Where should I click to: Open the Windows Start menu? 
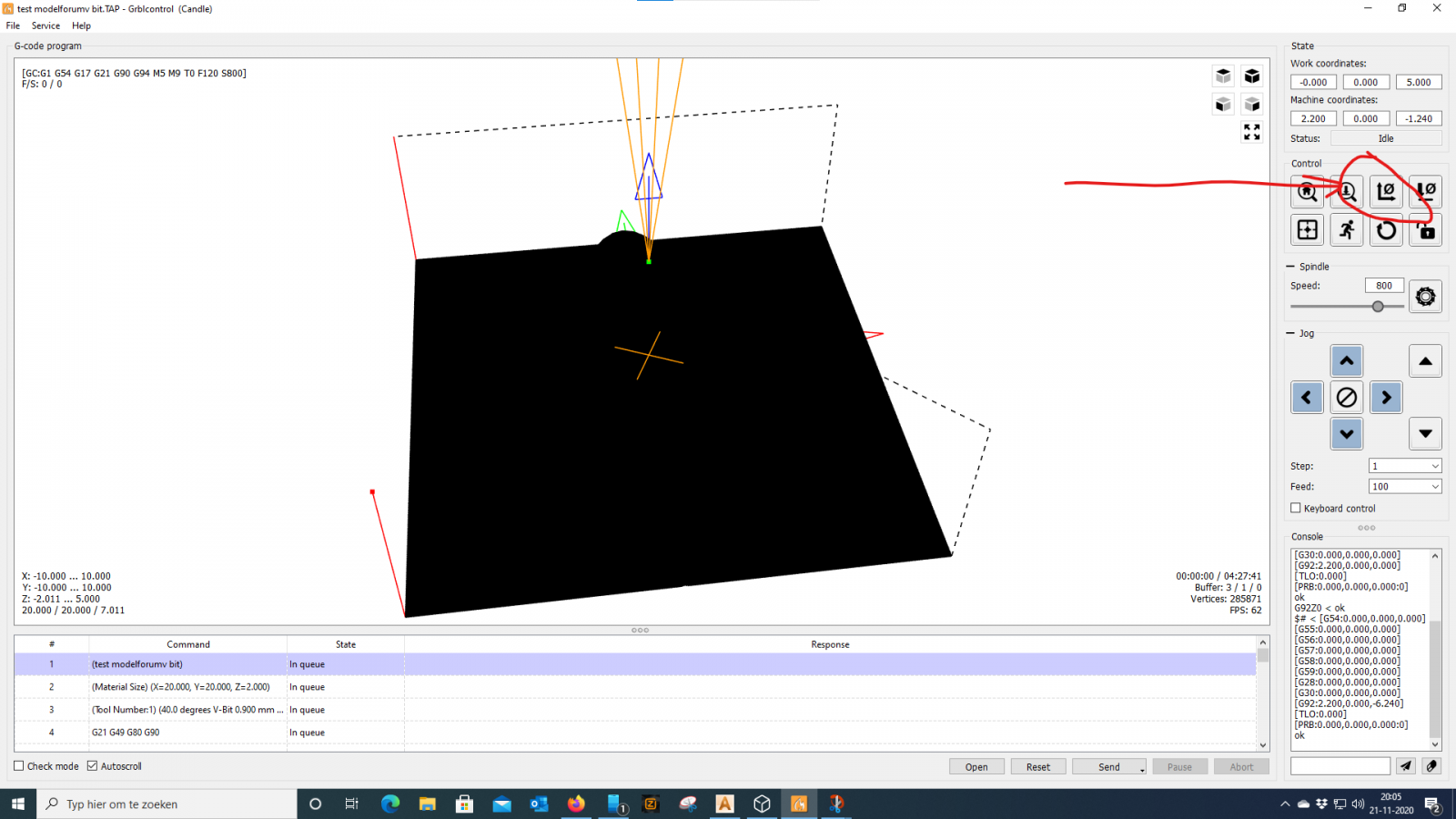pos(18,804)
